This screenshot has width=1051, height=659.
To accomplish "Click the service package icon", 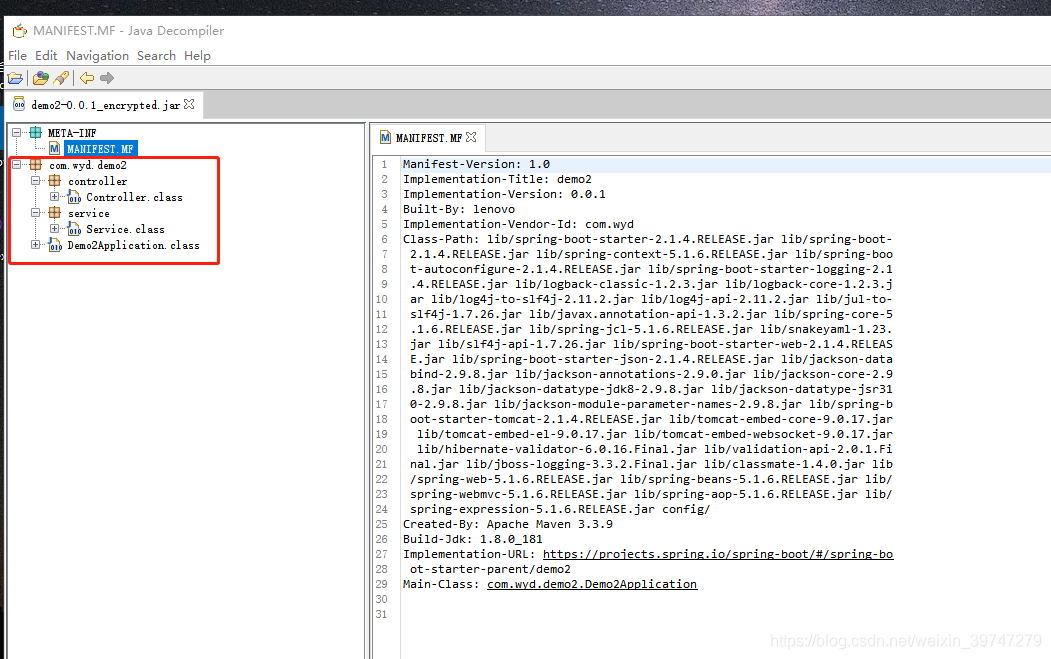I will point(55,213).
